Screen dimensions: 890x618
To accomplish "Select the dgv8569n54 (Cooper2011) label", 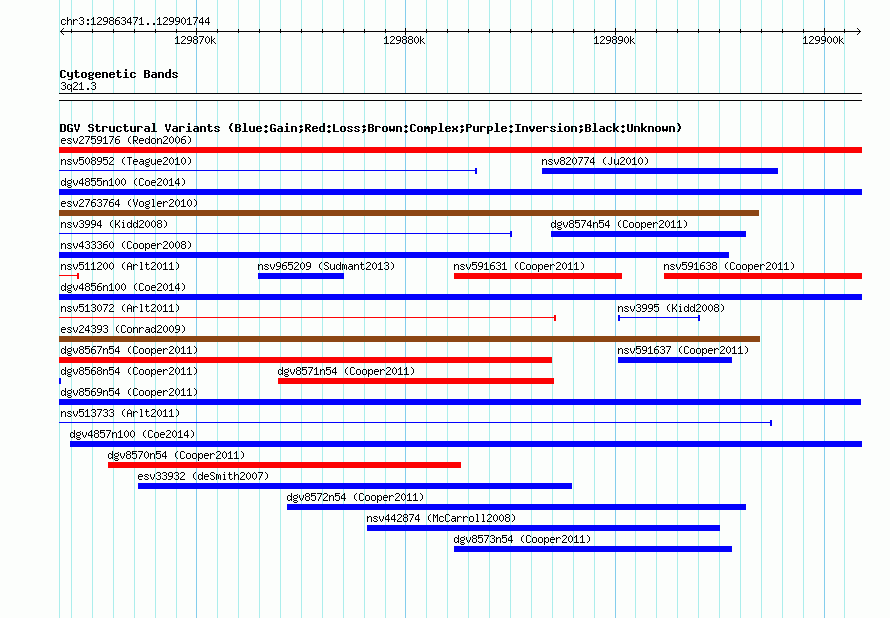I will coord(129,392).
